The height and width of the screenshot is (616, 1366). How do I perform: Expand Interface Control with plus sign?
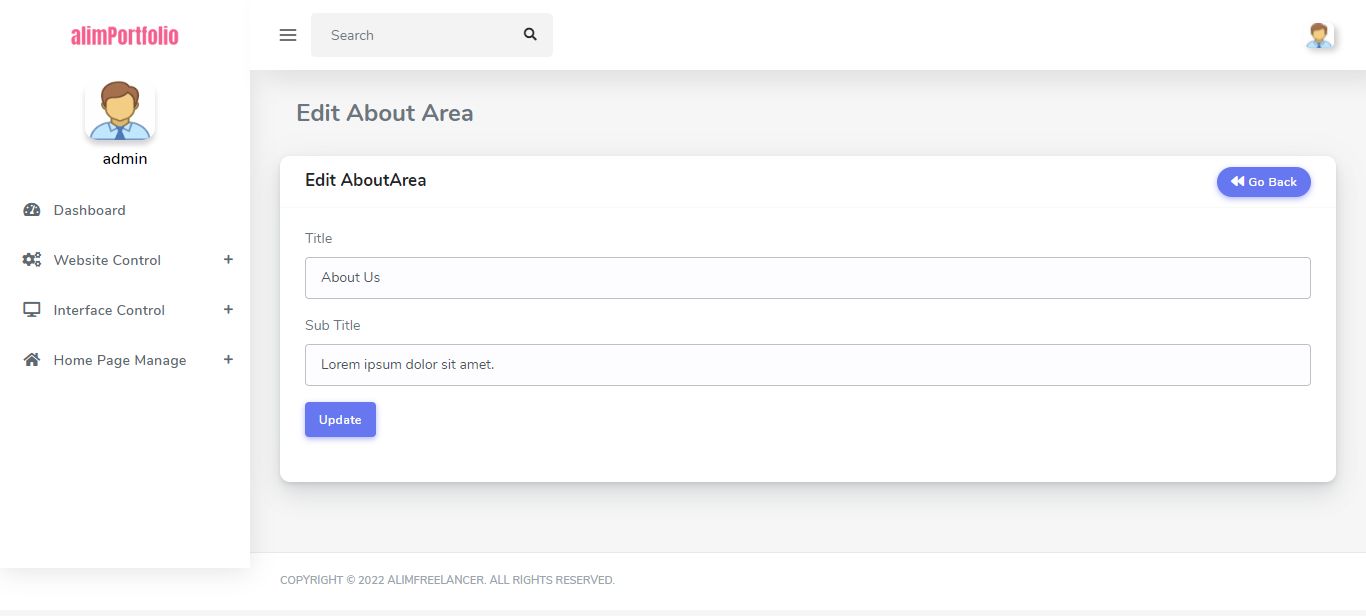tap(228, 310)
